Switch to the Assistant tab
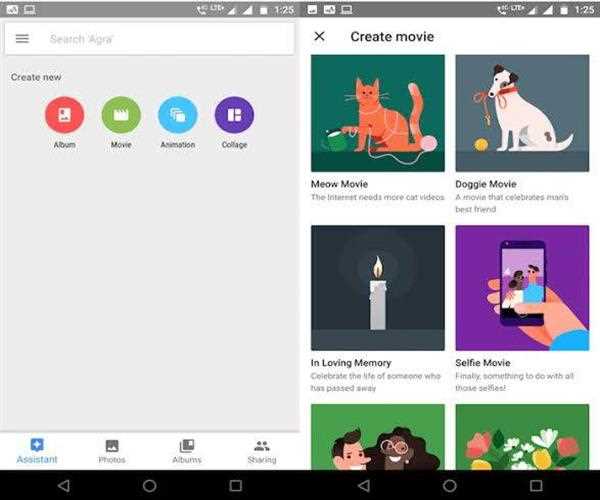This screenshot has width=600, height=500. tap(37, 451)
